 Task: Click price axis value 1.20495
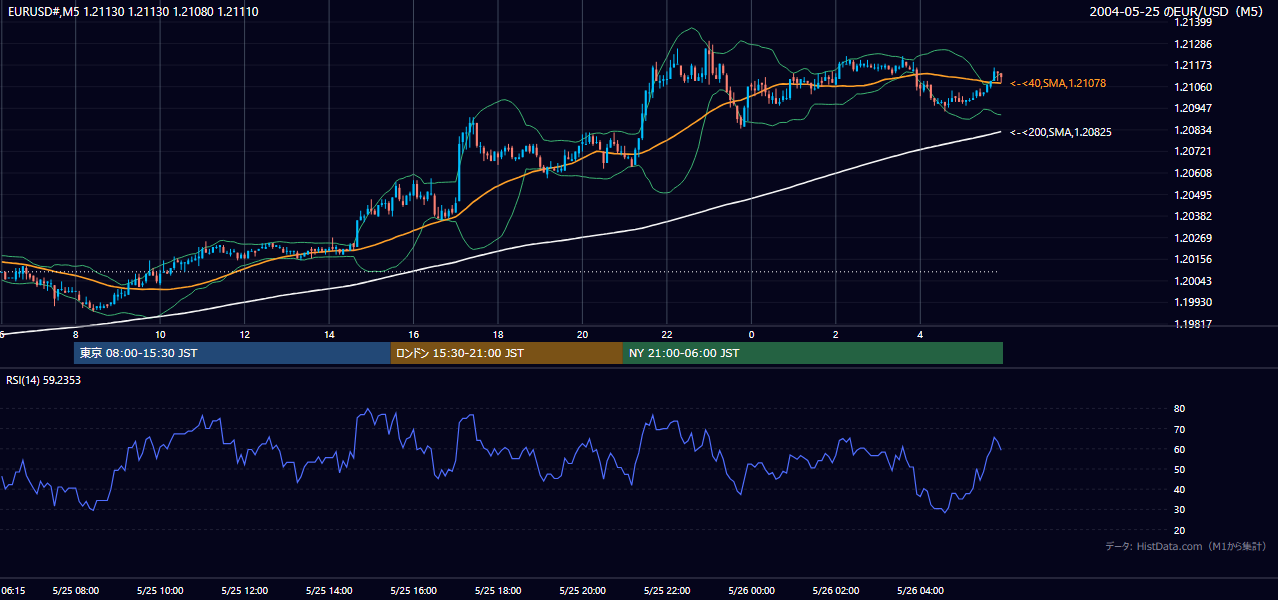[1194, 195]
